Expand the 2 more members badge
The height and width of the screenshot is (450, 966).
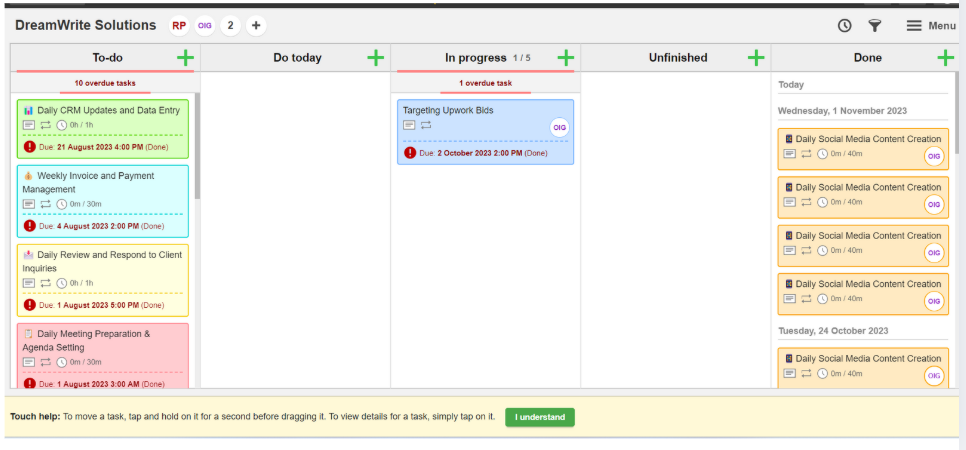[x=231, y=26]
